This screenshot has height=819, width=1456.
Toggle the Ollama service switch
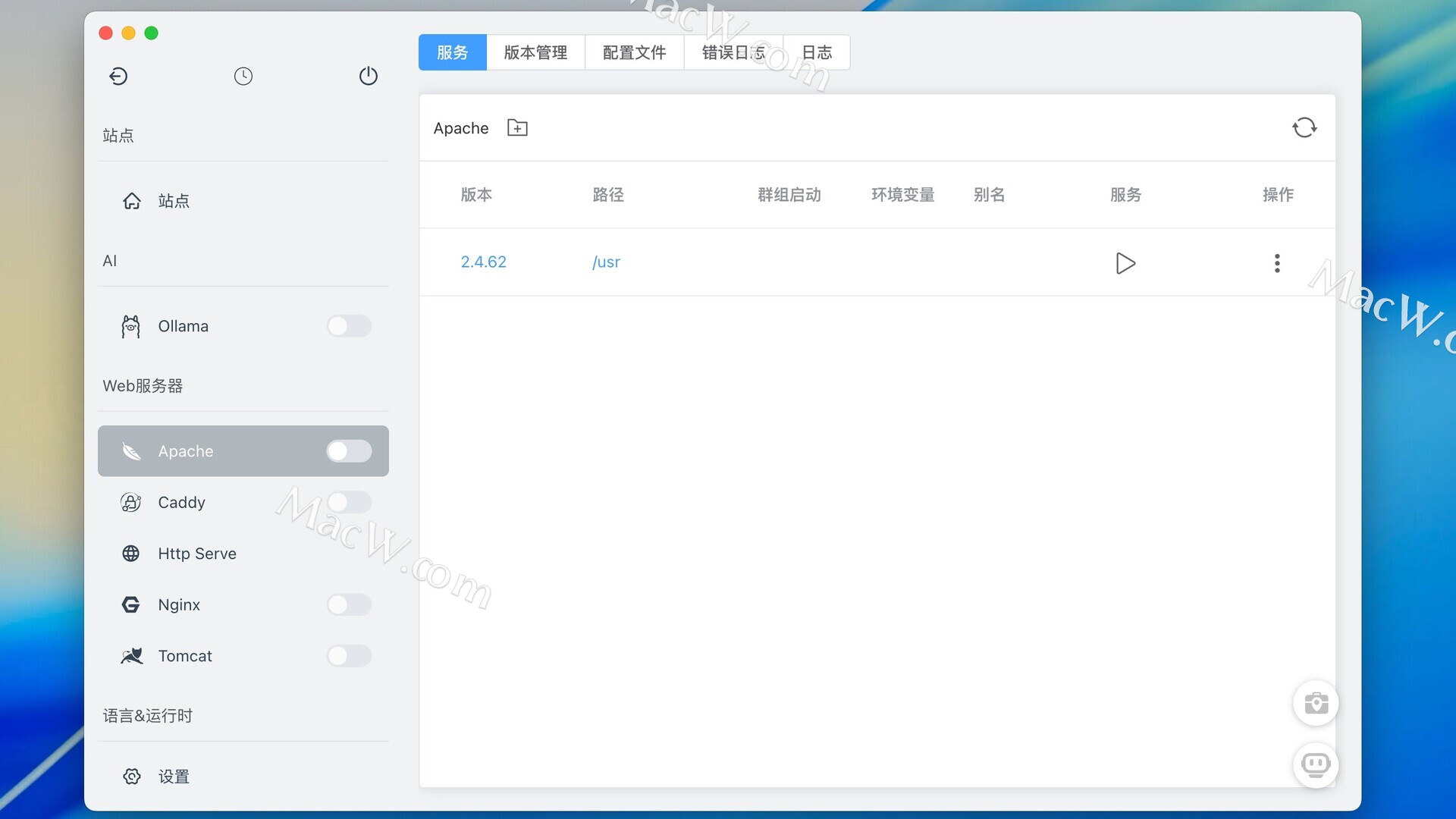[x=349, y=326]
